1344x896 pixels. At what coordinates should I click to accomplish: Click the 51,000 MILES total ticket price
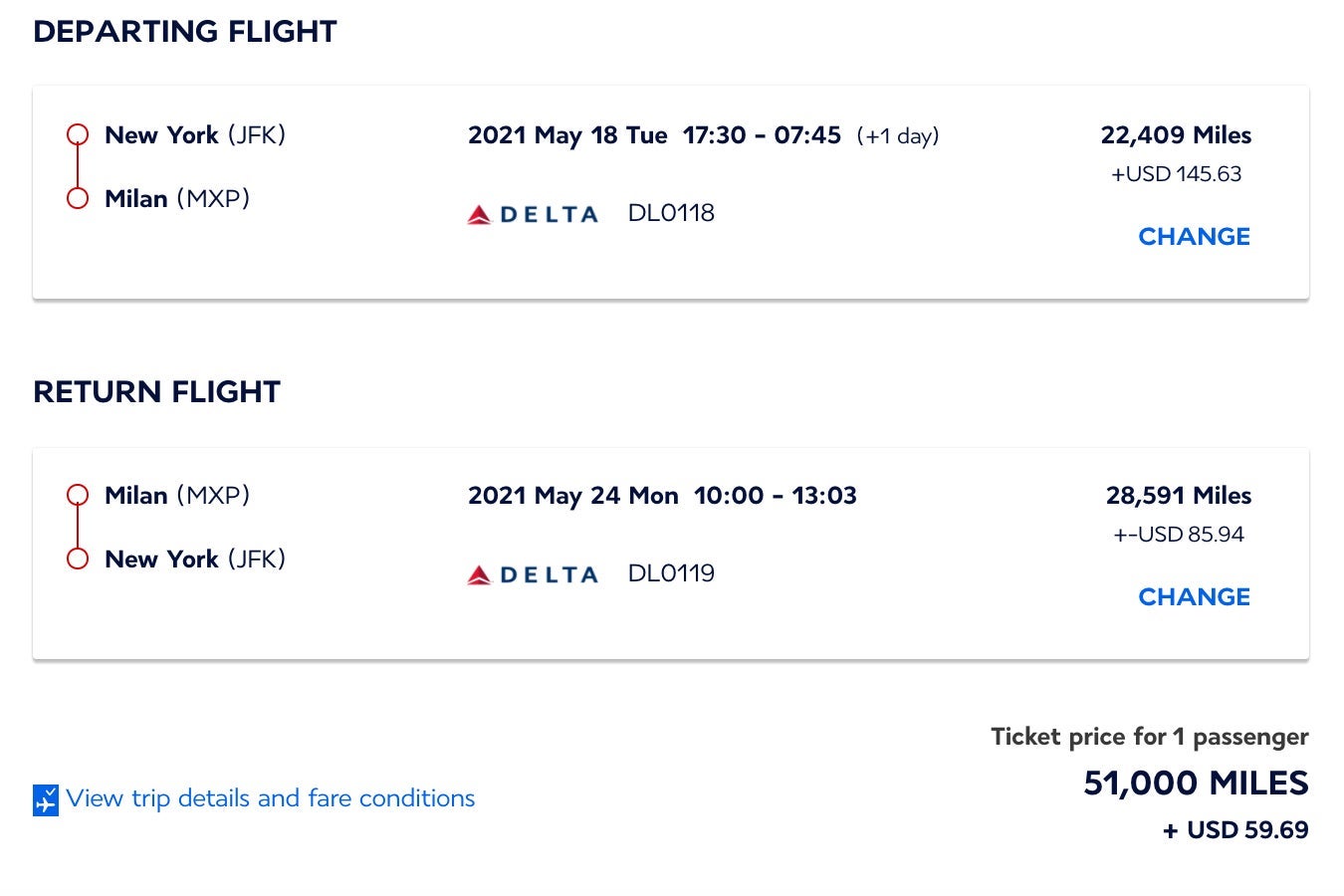pos(1196,784)
